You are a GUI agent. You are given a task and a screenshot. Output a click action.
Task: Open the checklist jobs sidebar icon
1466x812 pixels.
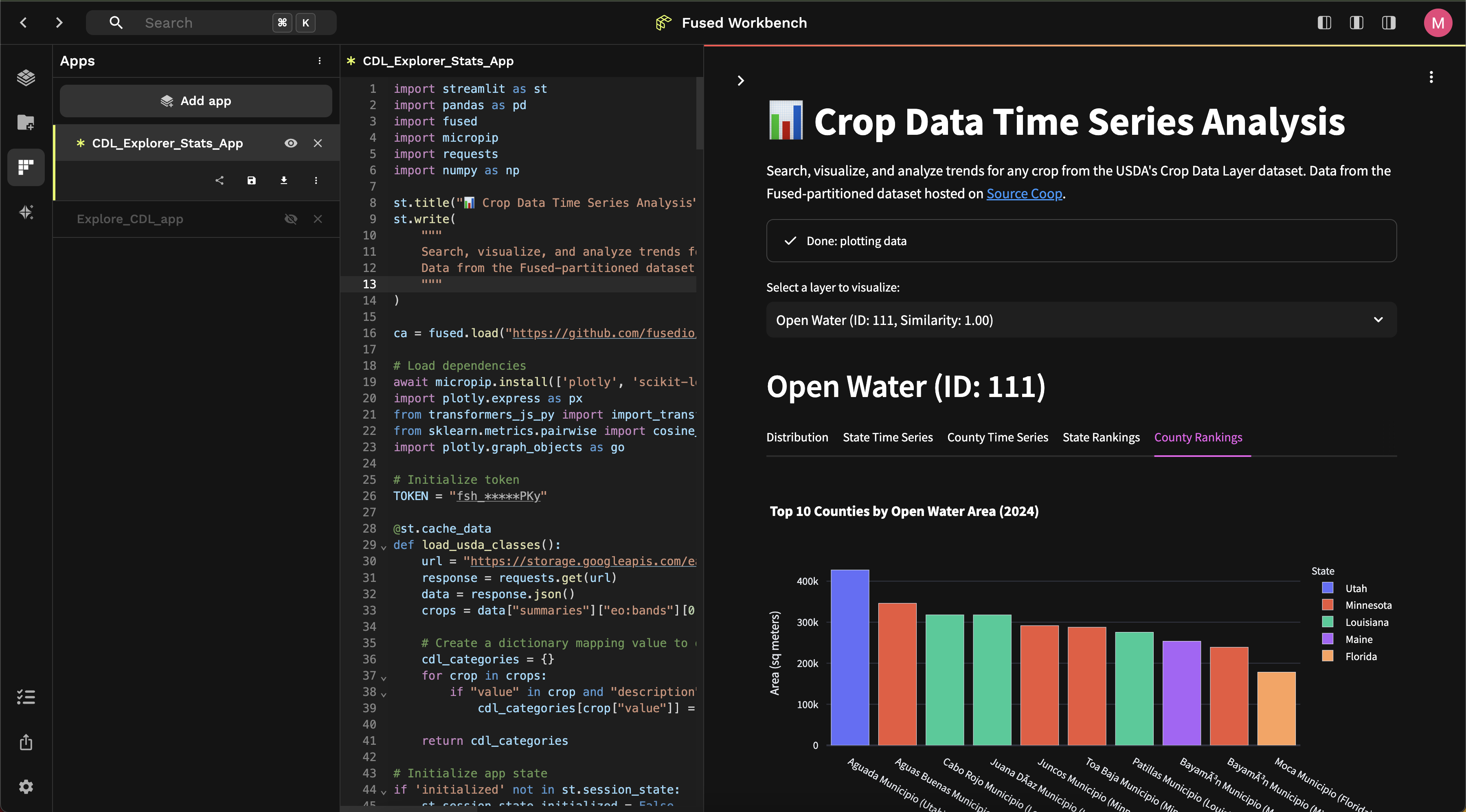(x=26, y=697)
